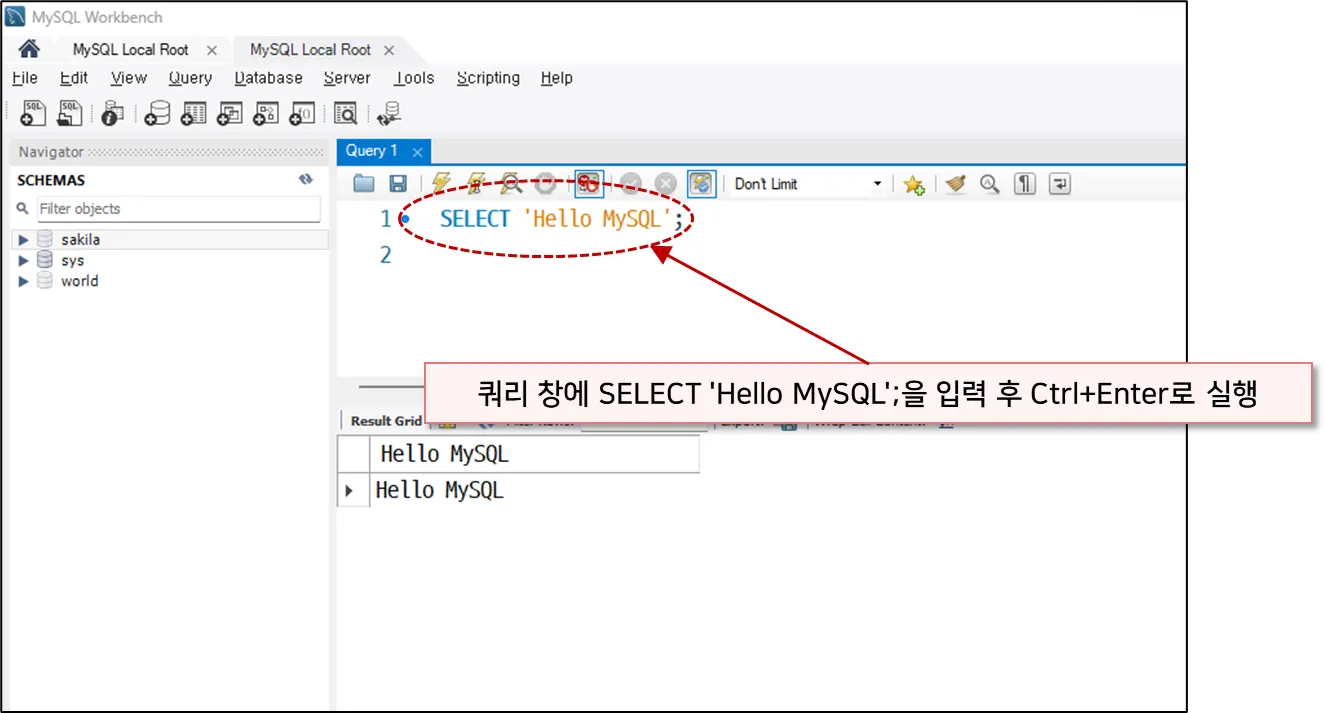This screenshot has height=713, width=1326.
Task: Close the first MySQL Local Root tab
Action: pyautogui.click(x=211, y=50)
